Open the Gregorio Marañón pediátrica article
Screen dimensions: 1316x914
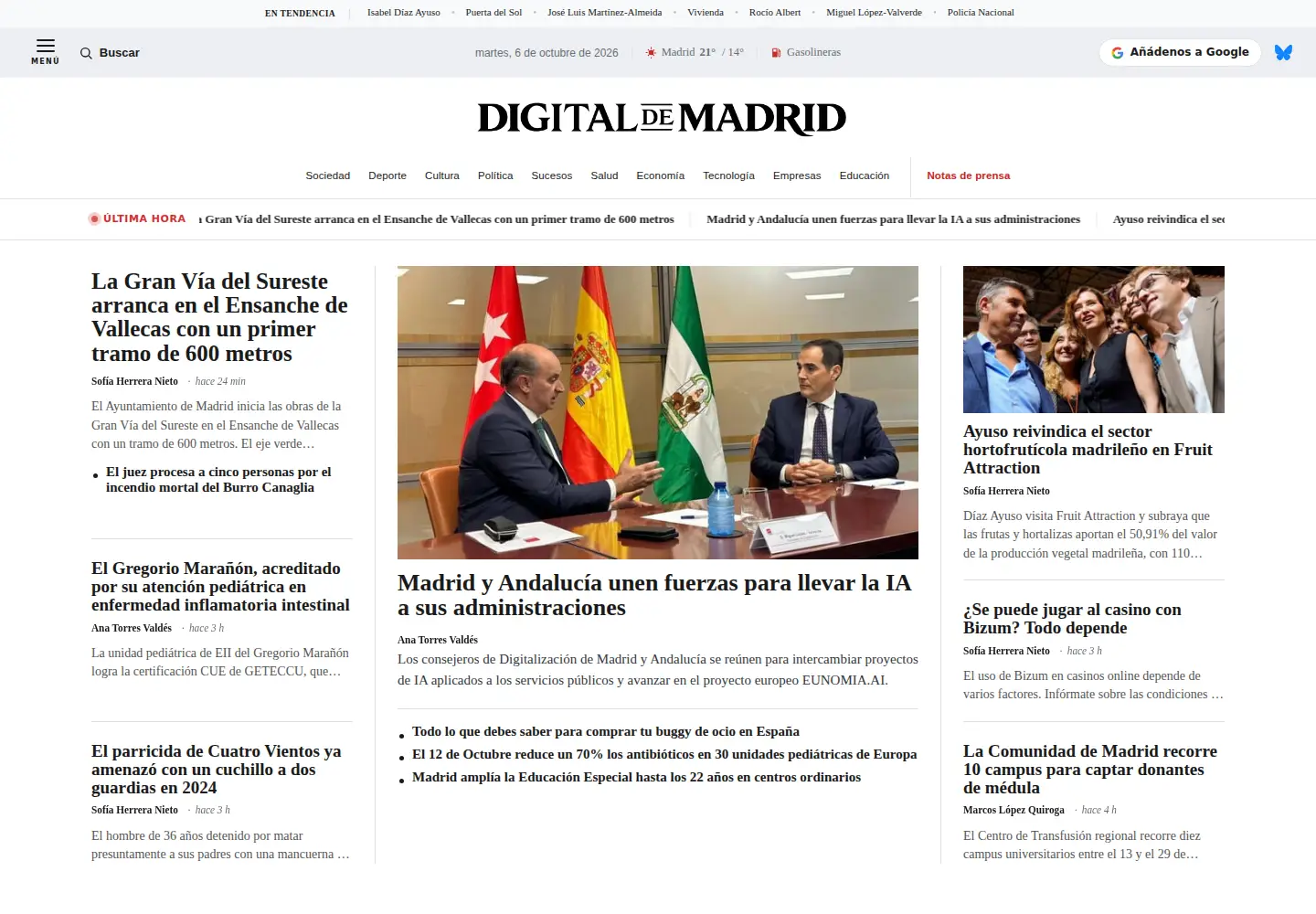click(x=220, y=587)
